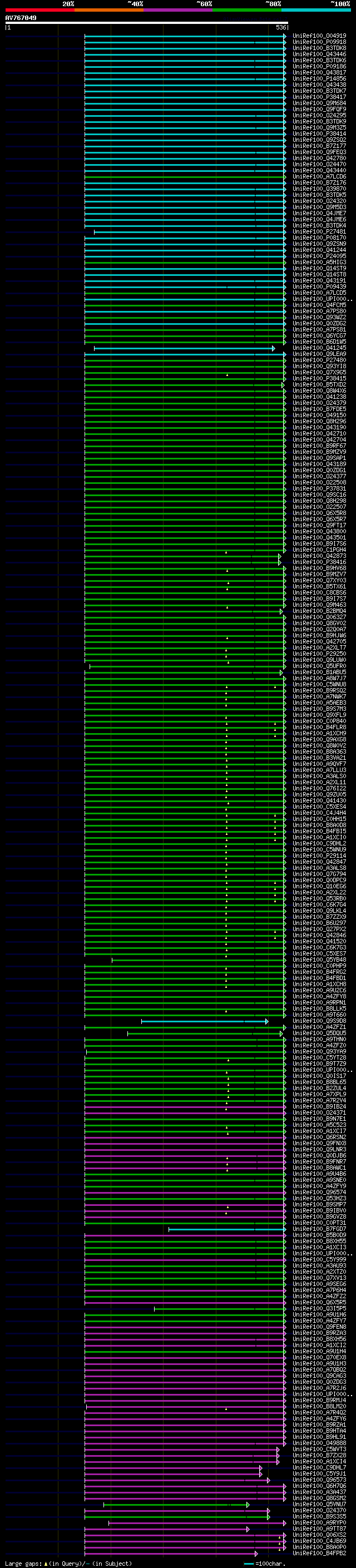The width and height of the screenshot is (356, 1568).
Task: Select hit label UniRef100_Q96573
Action: pos(319,1480)
